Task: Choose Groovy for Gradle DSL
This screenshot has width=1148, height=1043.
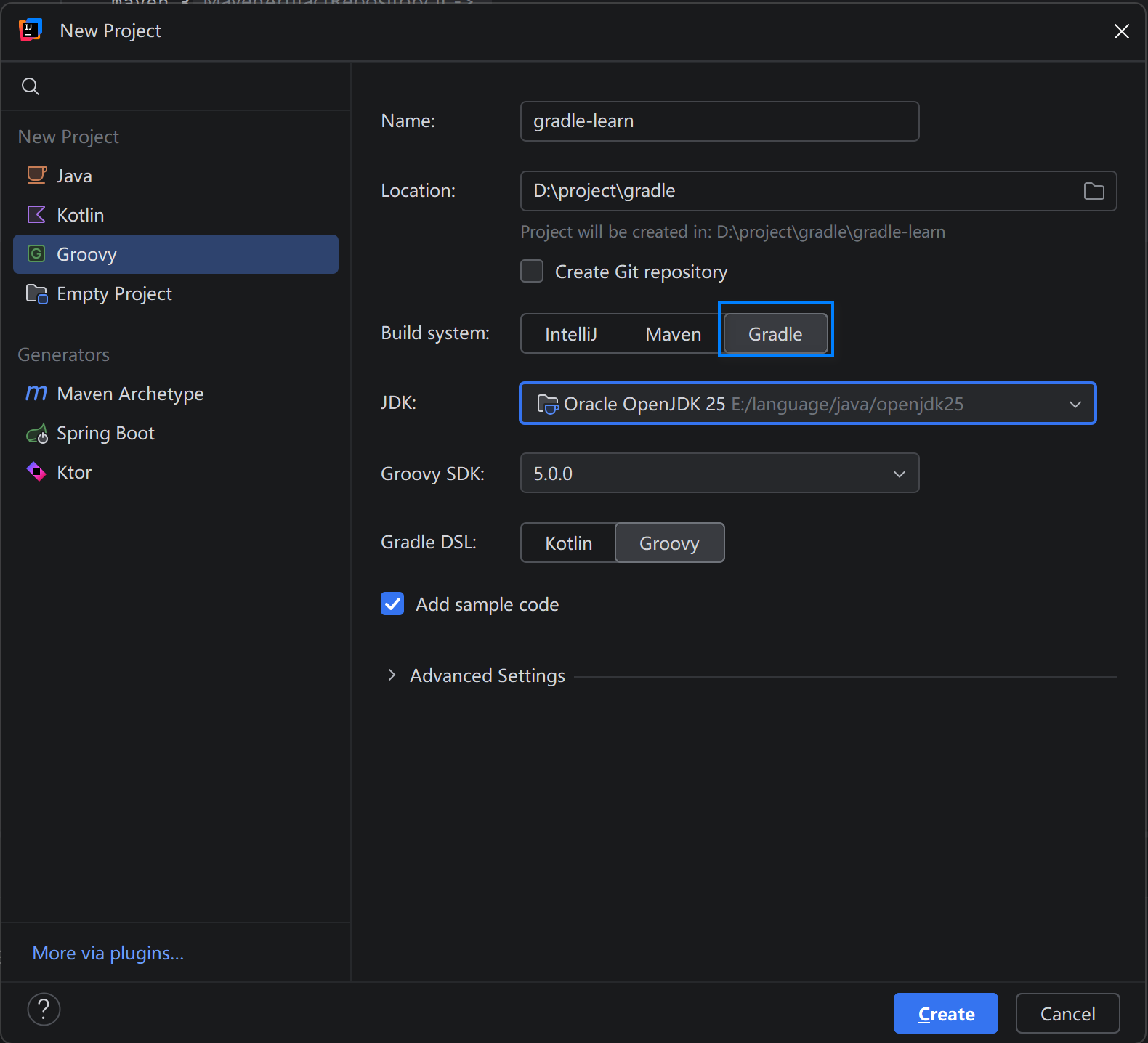Action: pyautogui.click(x=669, y=543)
